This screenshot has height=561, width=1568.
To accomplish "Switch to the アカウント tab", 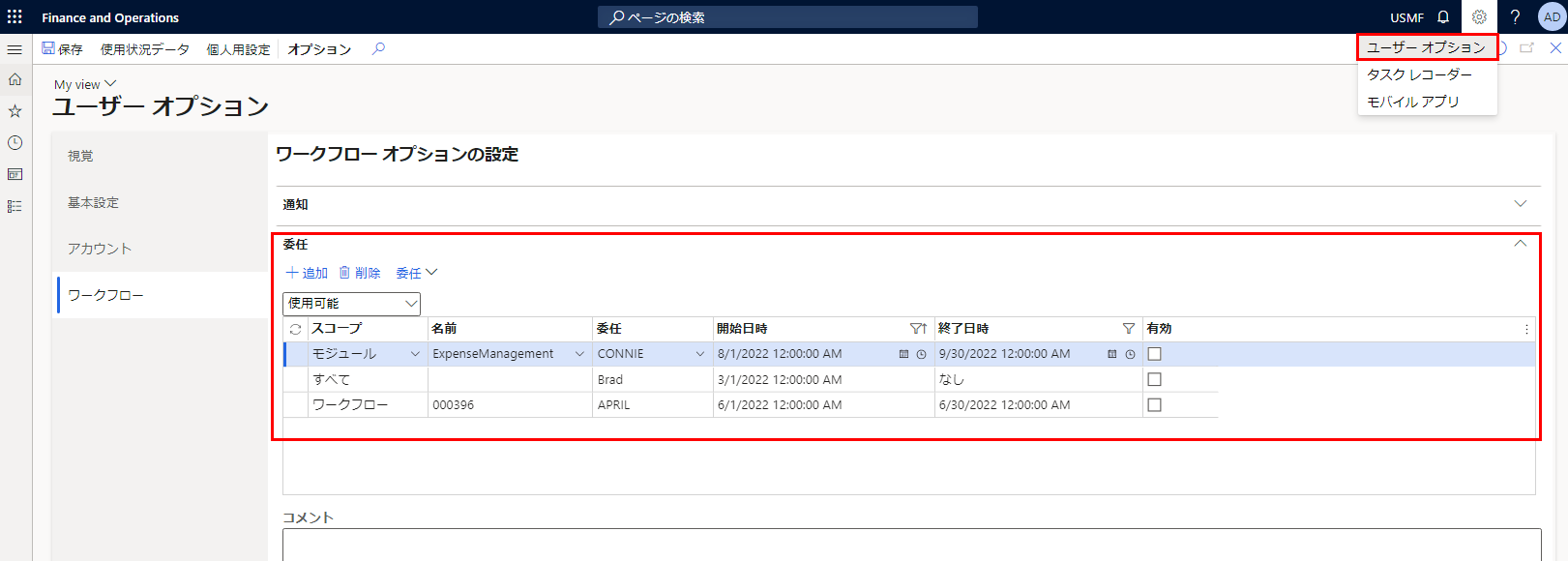I will coord(161,249).
